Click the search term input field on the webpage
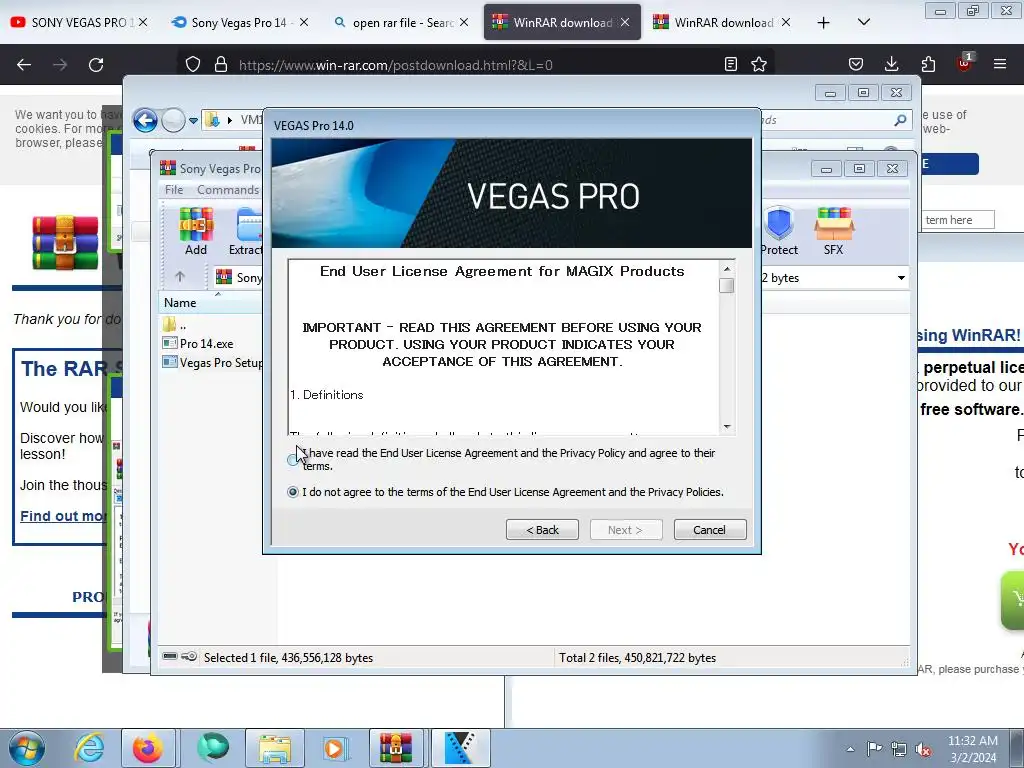Image resolution: width=1024 pixels, height=768 pixels. pyautogui.click(x=957, y=220)
